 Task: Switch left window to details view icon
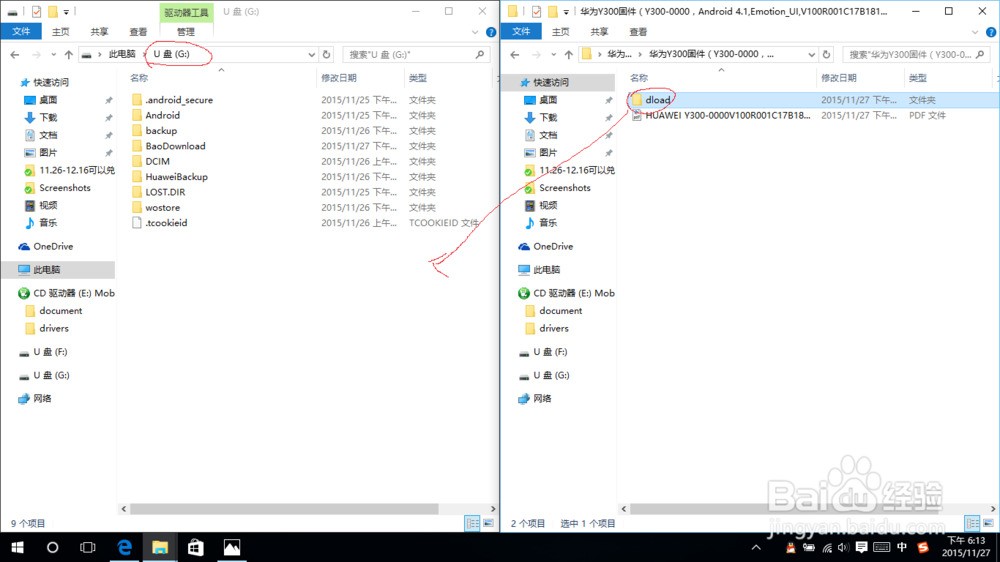[473, 523]
